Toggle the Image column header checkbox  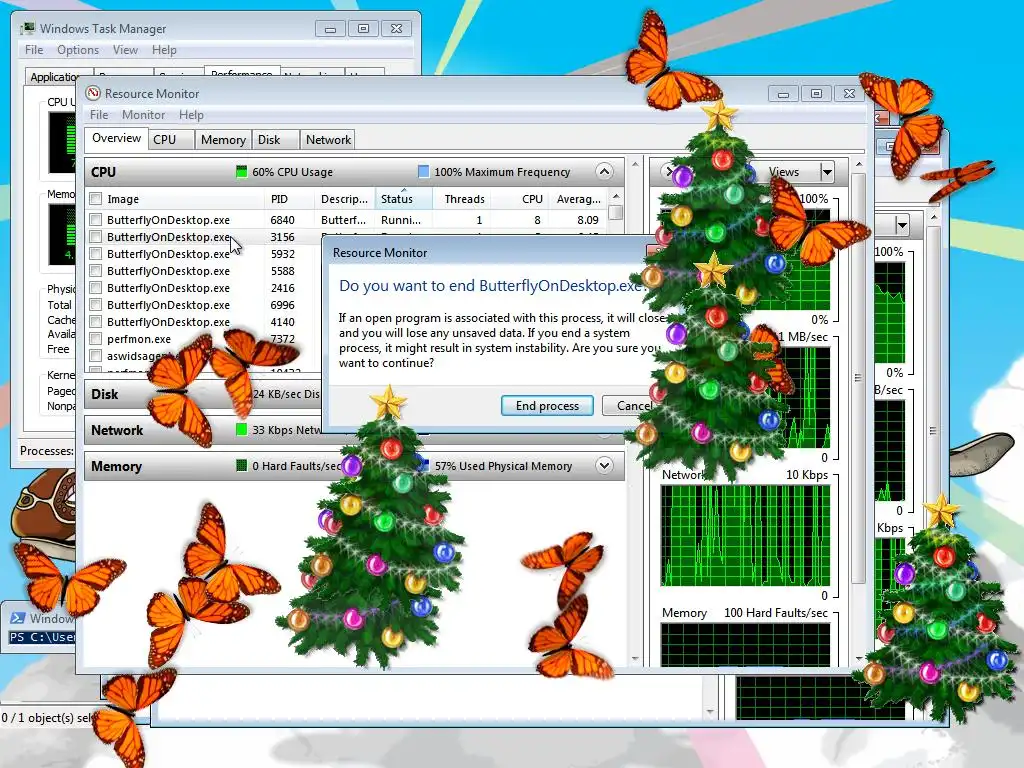[x=95, y=199]
